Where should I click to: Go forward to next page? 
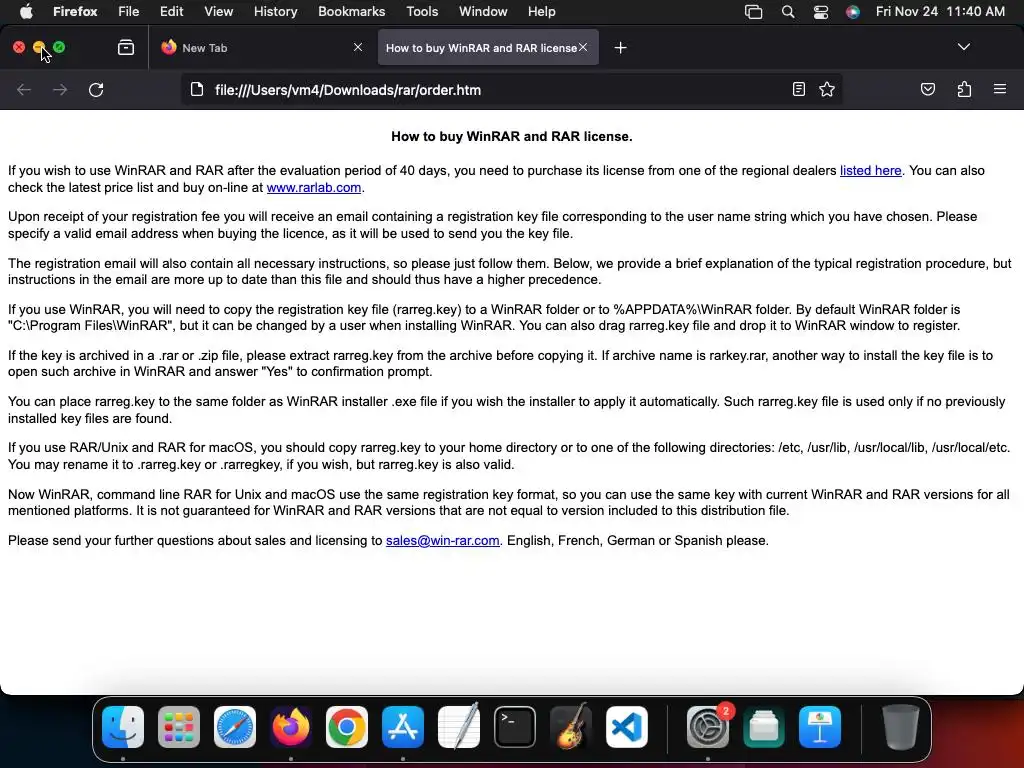[x=60, y=89]
